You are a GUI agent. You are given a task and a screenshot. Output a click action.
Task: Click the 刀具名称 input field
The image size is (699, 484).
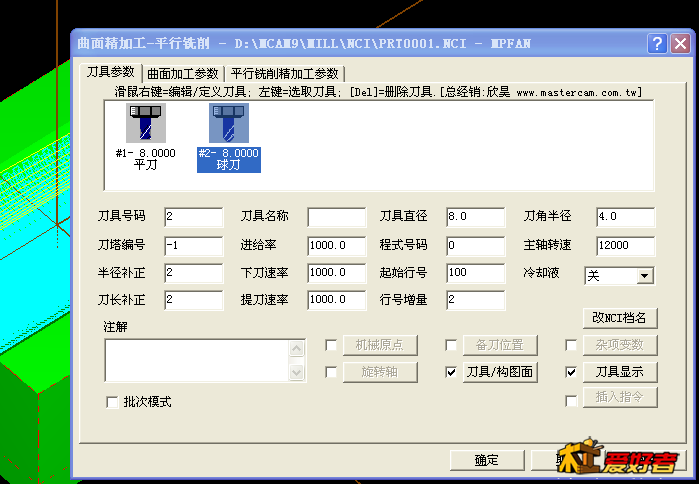point(337,217)
